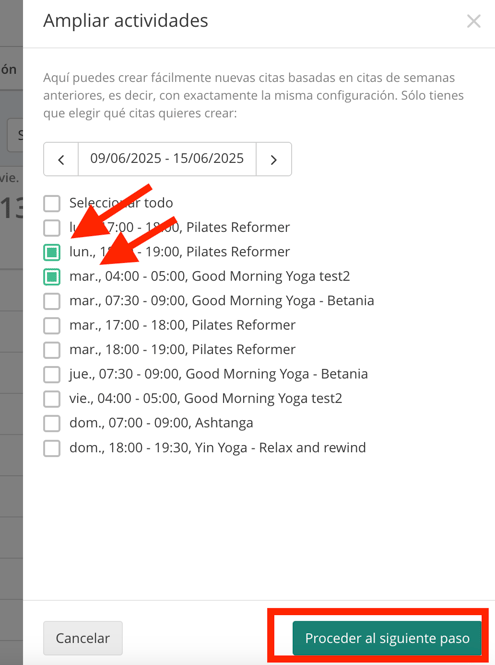
Task: Check dom. 18:00 Yin Yoga Relax and rewind
Action: [52, 448]
